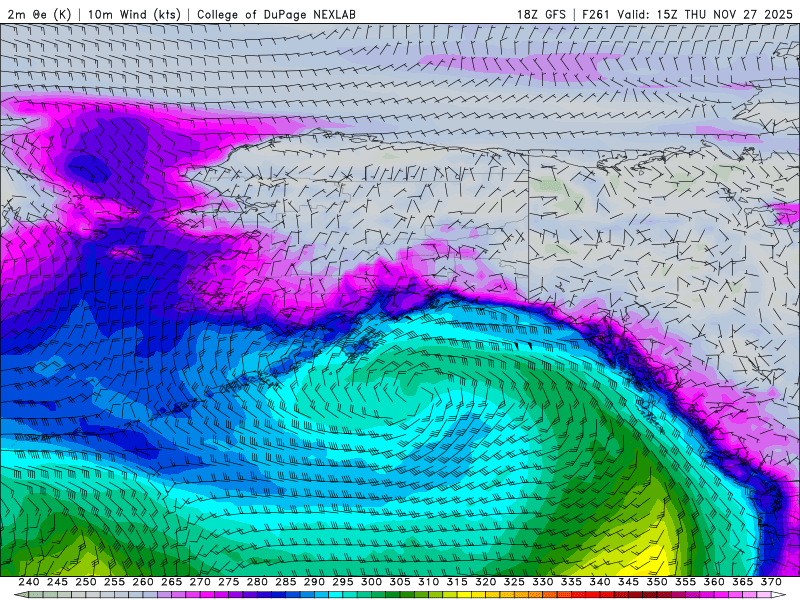Click the 320 color scale label

click(486, 582)
